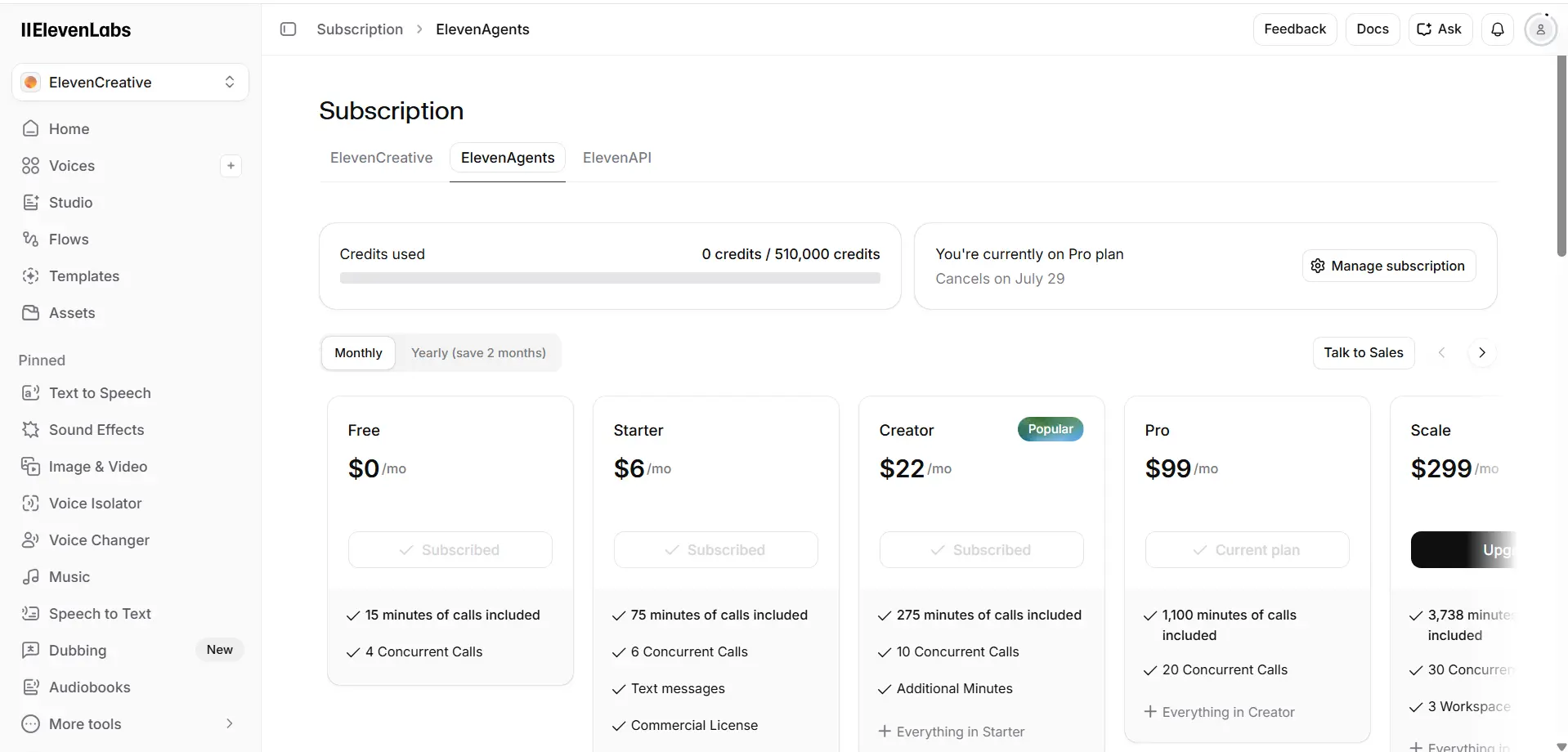Switch to the ElevenAPI tab
This screenshot has height=752, width=1568.
coord(617,158)
